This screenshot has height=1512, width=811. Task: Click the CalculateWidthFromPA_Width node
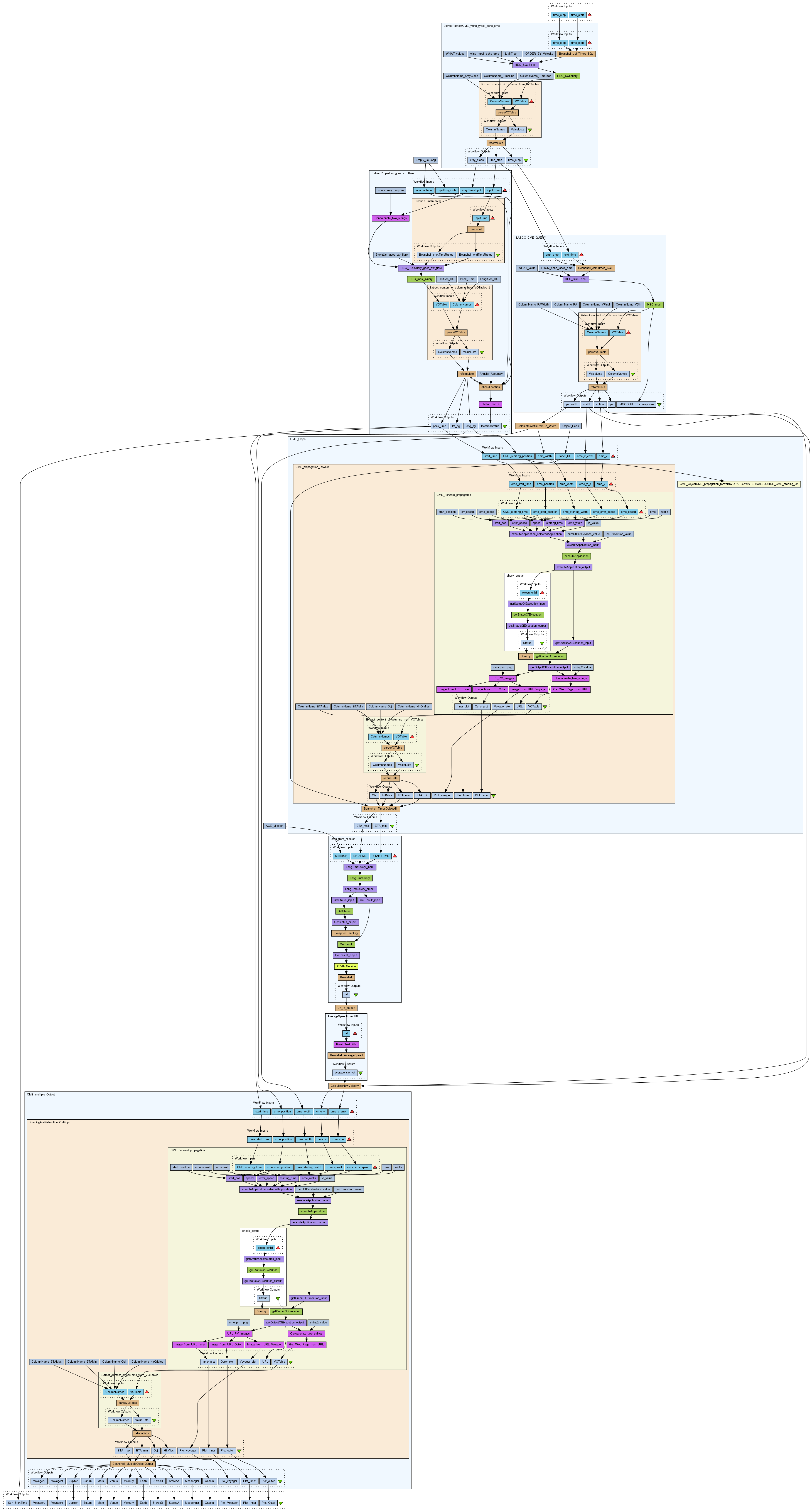pyautogui.click(x=536, y=426)
